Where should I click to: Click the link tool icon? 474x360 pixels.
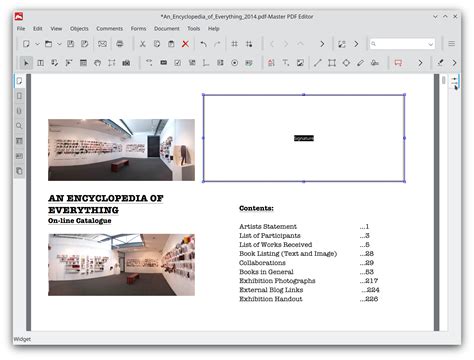point(149,63)
